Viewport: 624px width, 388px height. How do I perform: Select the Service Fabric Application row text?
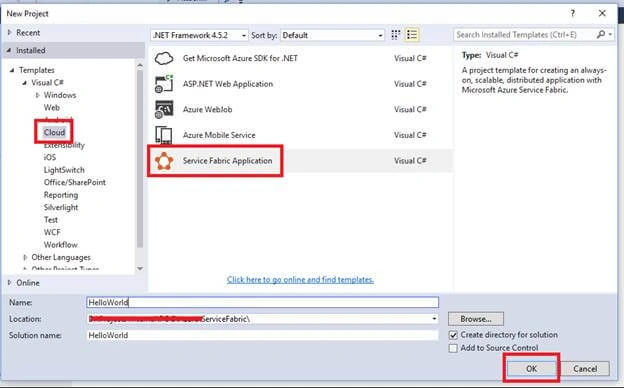[228, 161]
